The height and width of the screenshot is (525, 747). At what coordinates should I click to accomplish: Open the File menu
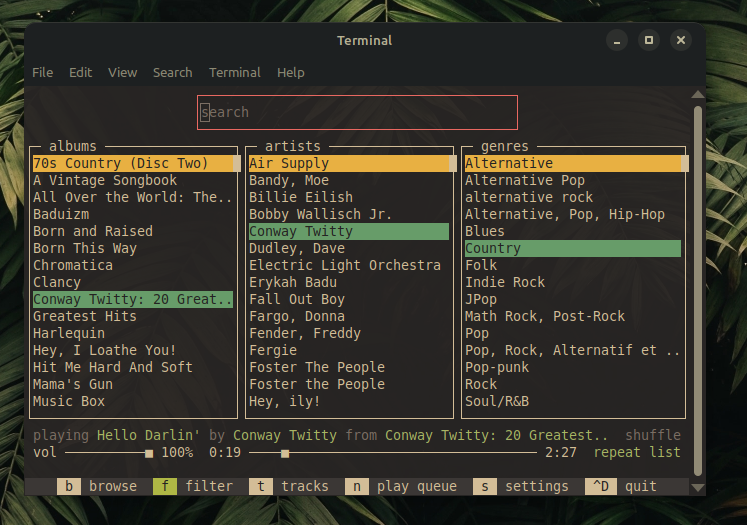pyautogui.click(x=42, y=72)
